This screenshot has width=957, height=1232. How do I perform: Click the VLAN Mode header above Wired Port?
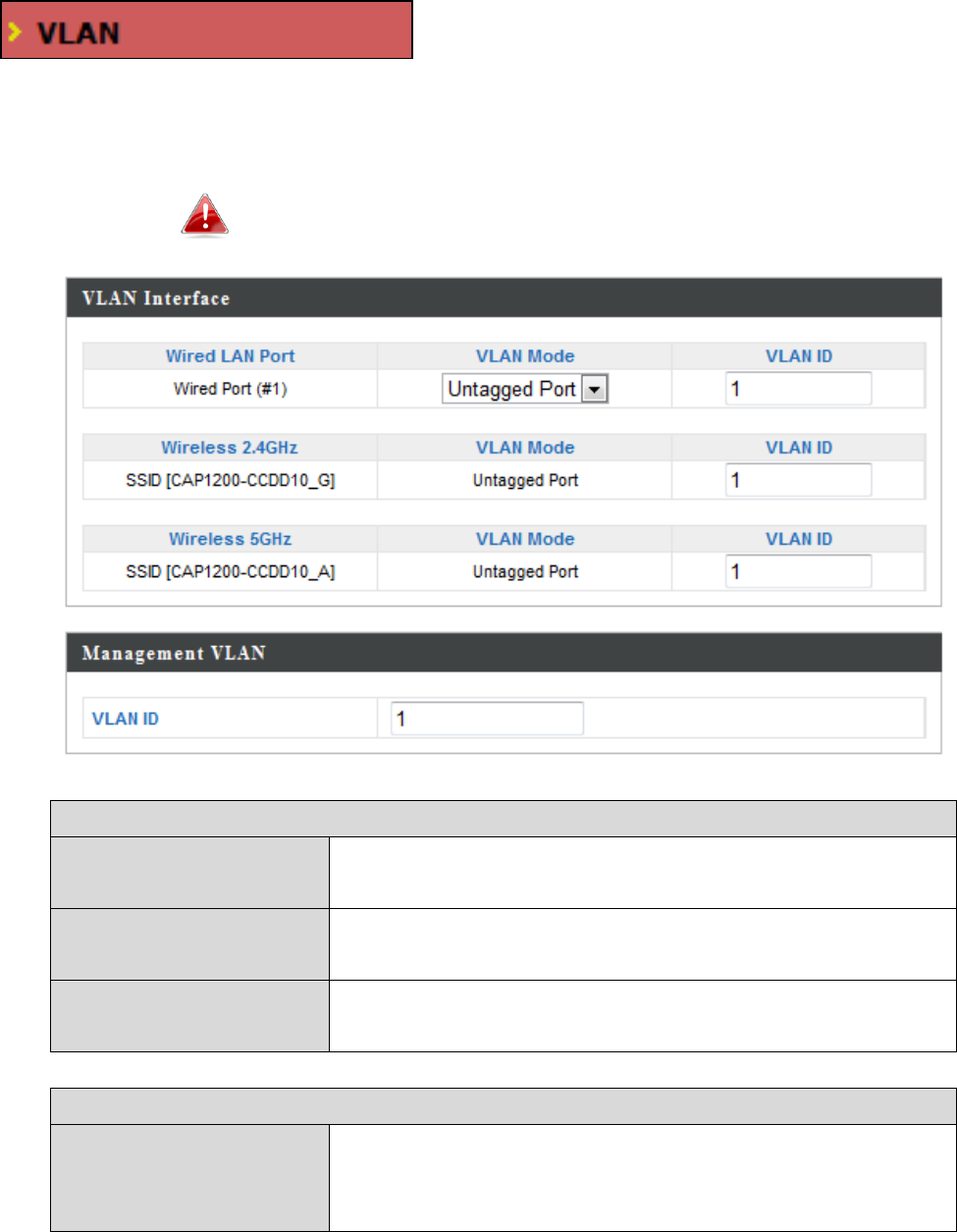(x=525, y=355)
